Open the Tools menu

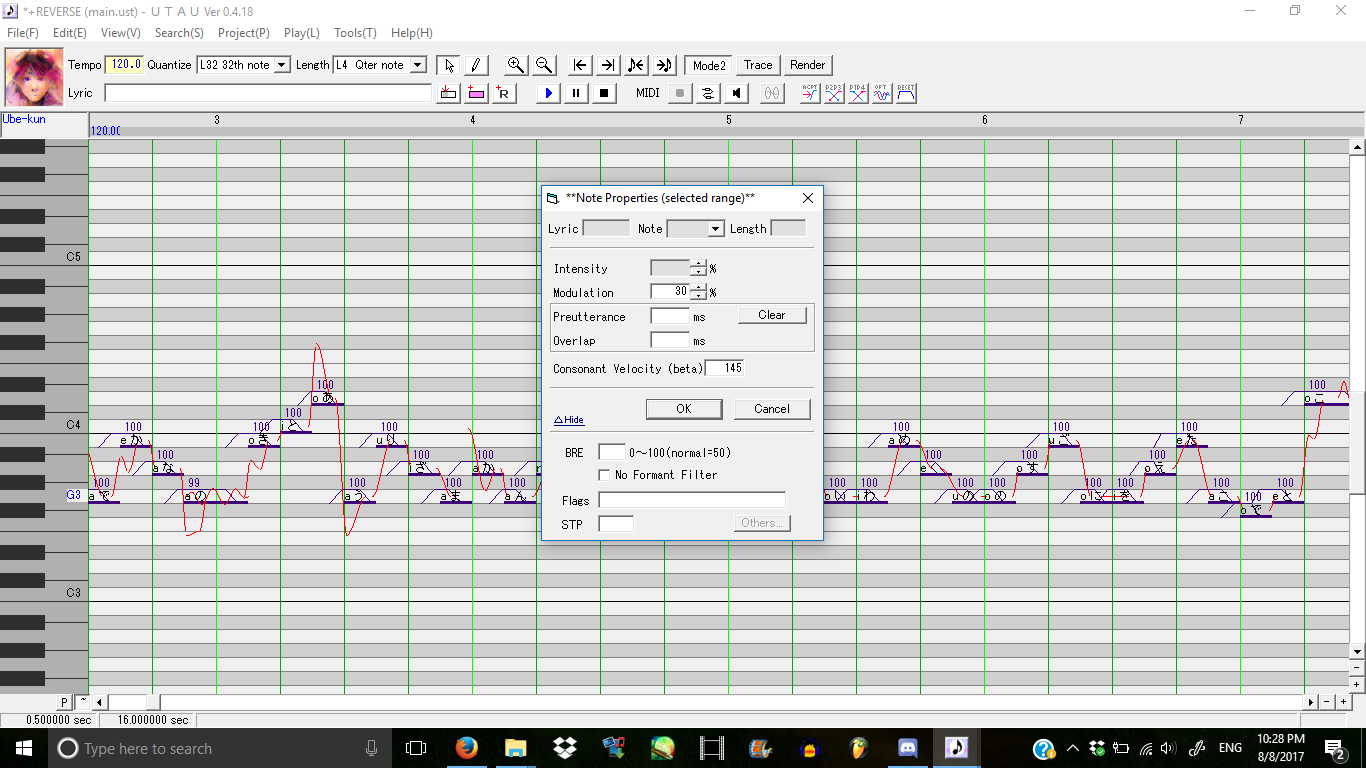pyautogui.click(x=355, y=33)
